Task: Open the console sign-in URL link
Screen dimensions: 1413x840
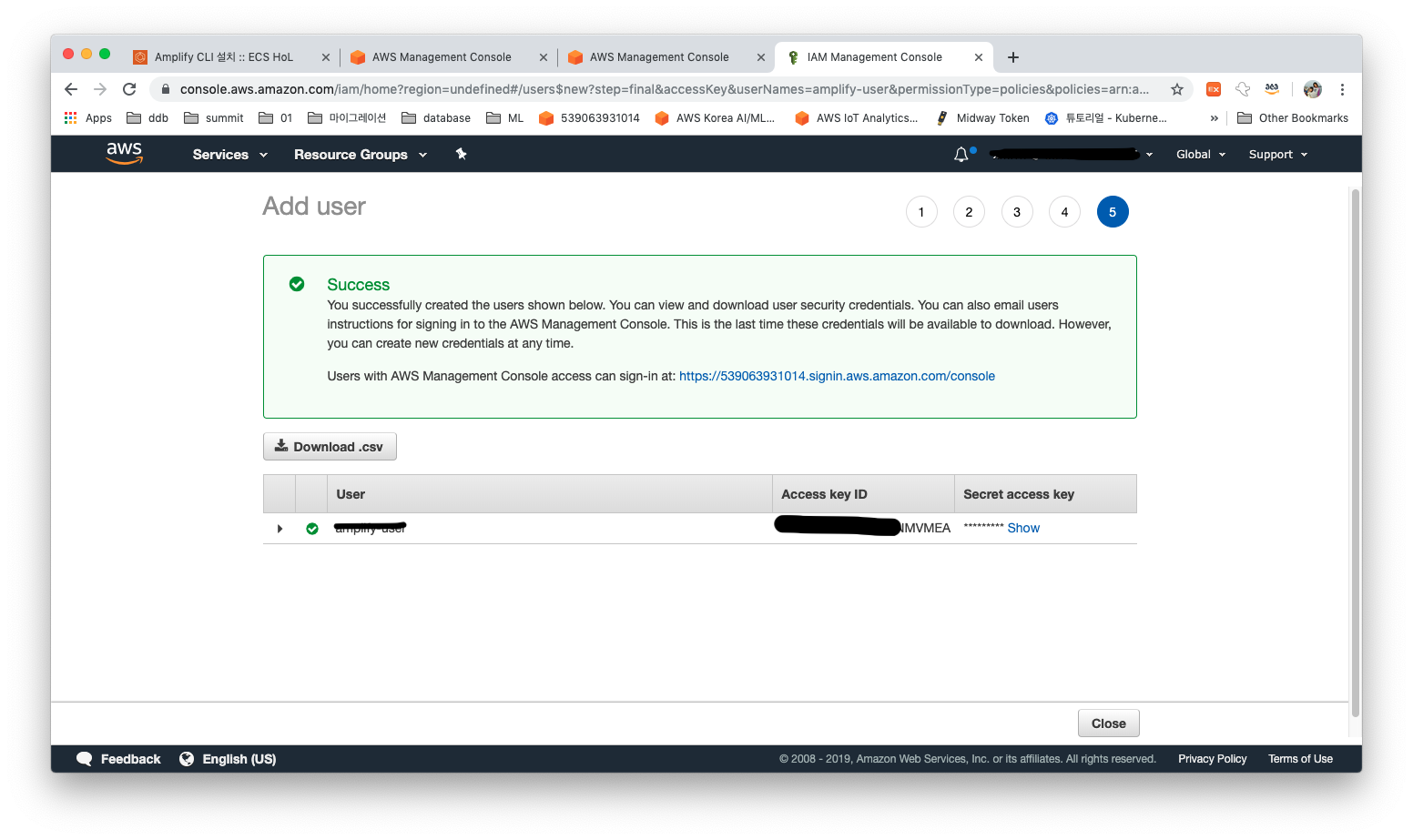Action: 837,376
